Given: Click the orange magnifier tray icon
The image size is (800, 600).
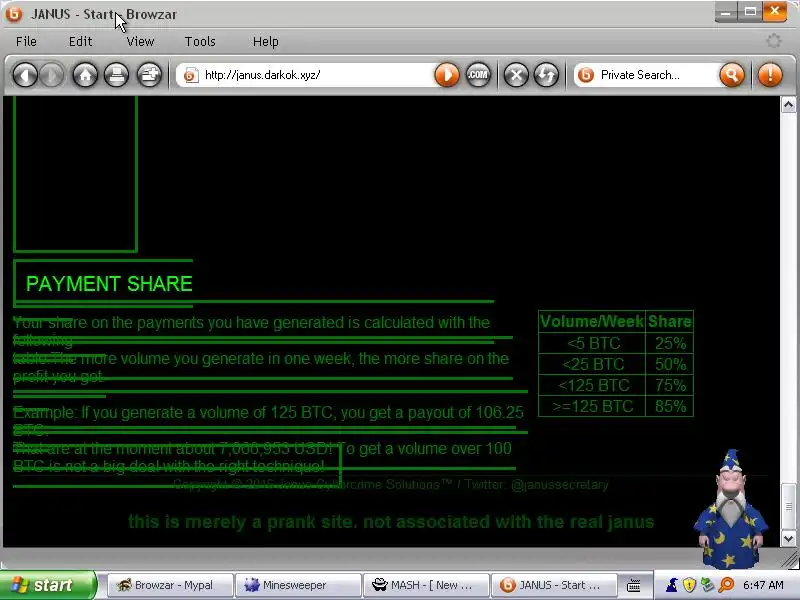Looking at the screenshot, I should coord(726,585).
